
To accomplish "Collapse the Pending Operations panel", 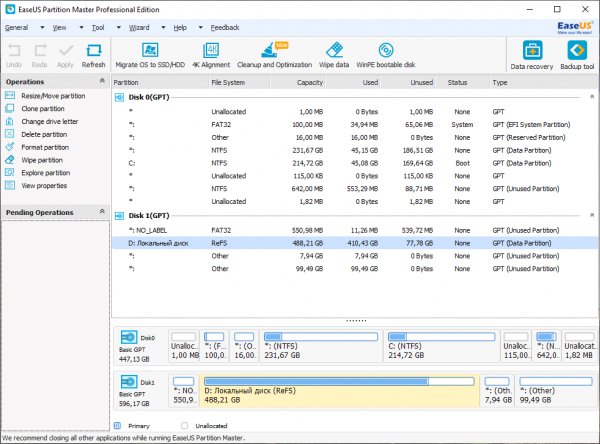I will (x=102, y=211).
